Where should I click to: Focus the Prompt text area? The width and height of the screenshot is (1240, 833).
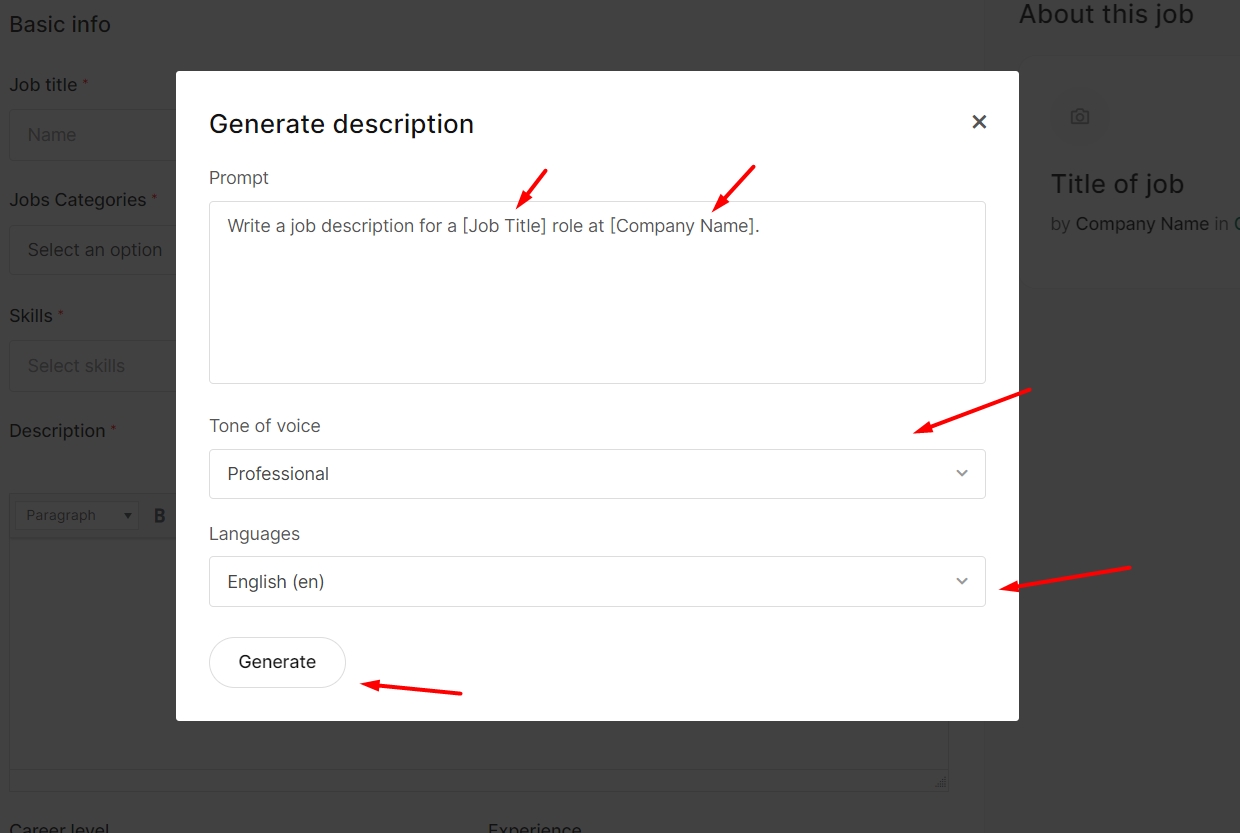point(597,300)
